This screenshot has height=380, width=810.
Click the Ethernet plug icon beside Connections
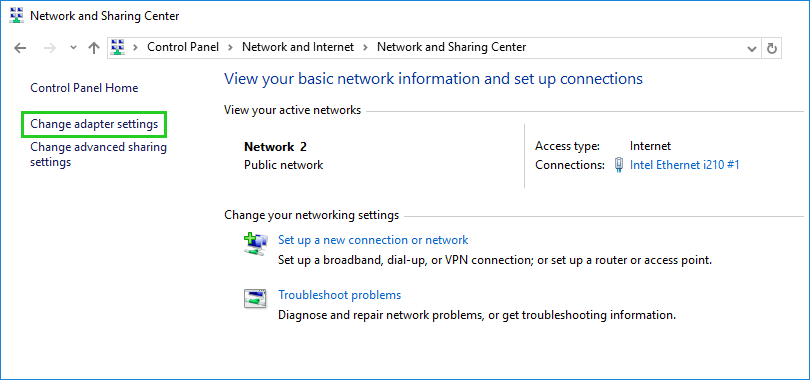[x=618, y=165]
